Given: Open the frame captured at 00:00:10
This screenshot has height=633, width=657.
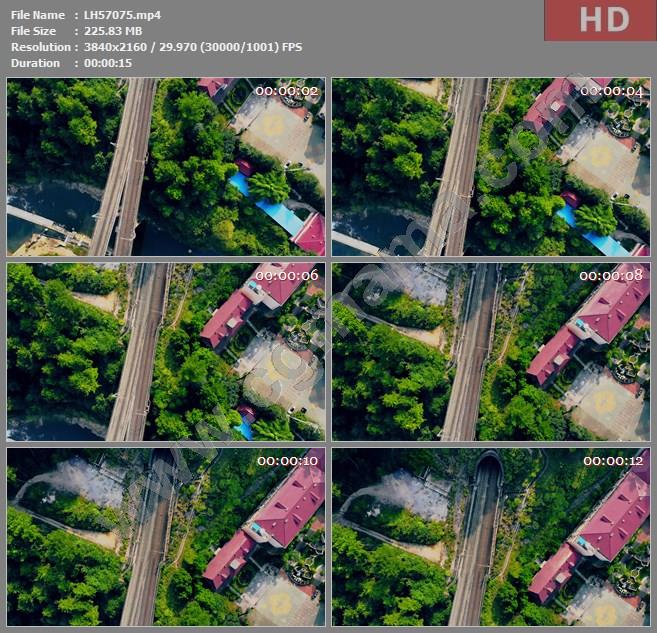Looking at the screenshot, I should tap(165, 536).
